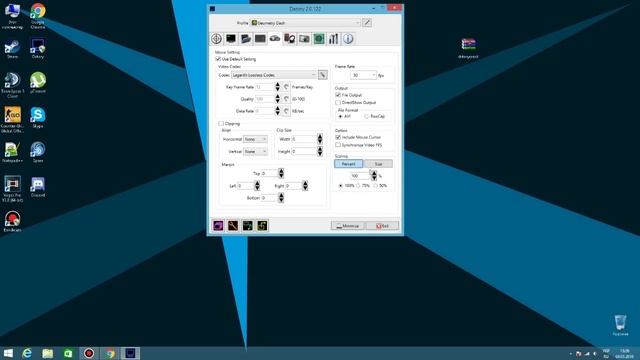640x360 pixels.
Task: Click the Clip Size Width stepper
Action: 320,139
